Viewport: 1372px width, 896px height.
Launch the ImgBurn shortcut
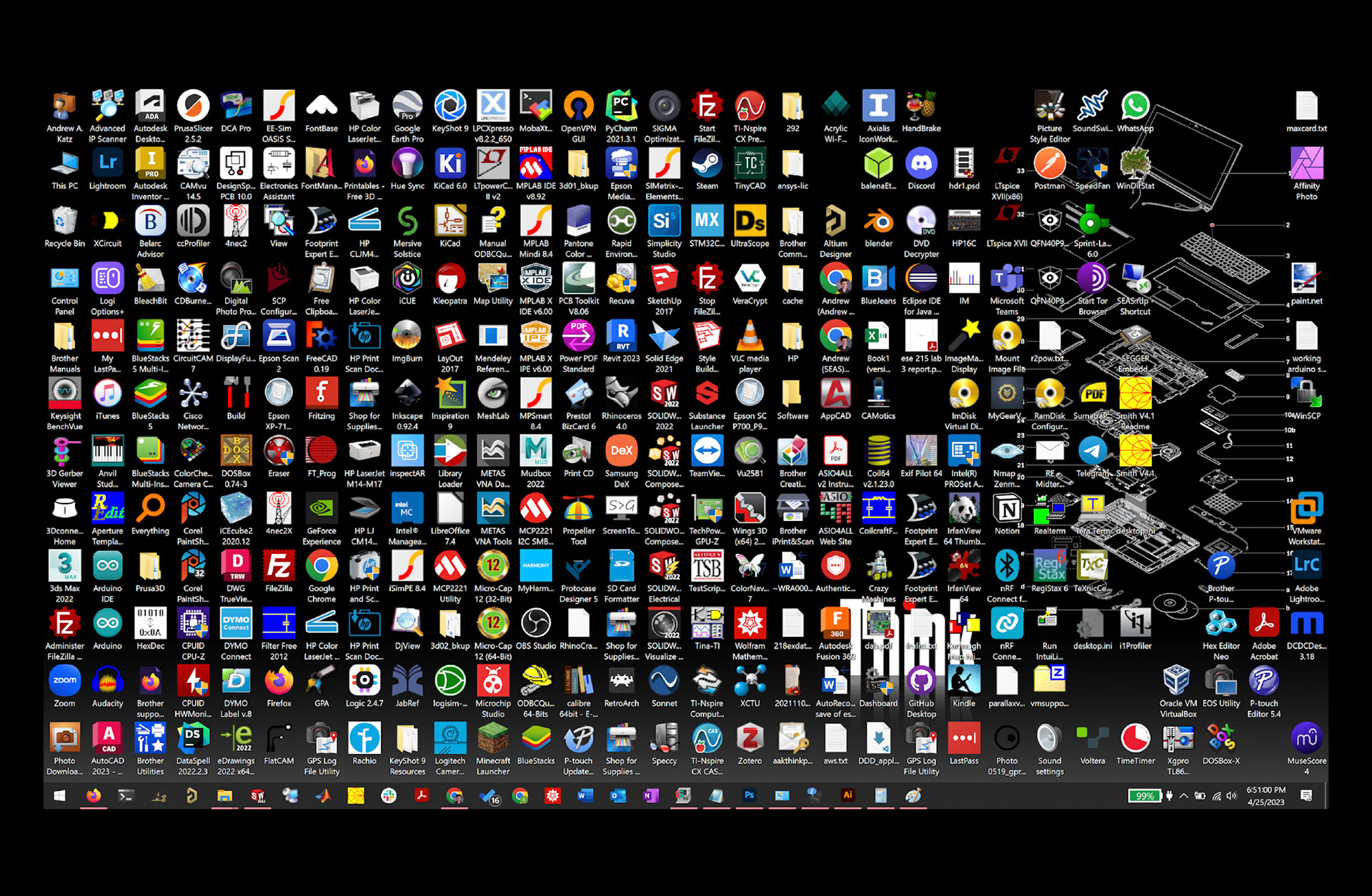pos(407,342)
